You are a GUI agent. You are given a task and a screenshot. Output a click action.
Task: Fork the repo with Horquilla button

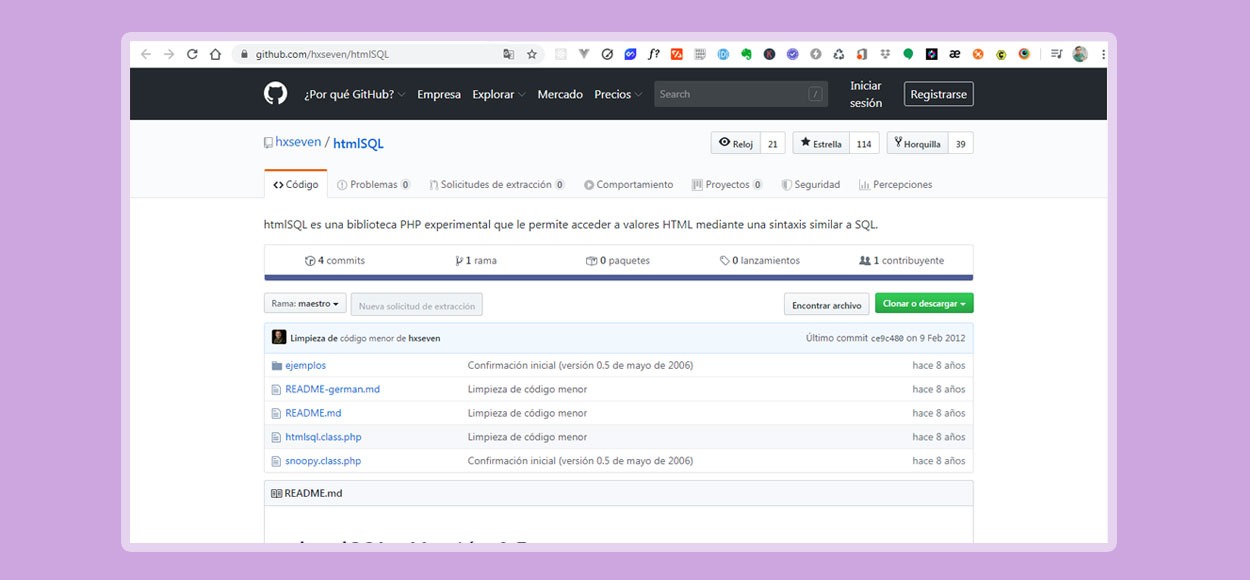[918, 143]
